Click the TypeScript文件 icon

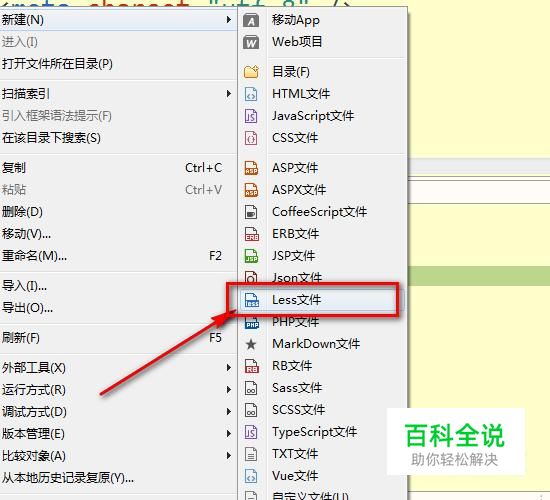tap(251, 432)
